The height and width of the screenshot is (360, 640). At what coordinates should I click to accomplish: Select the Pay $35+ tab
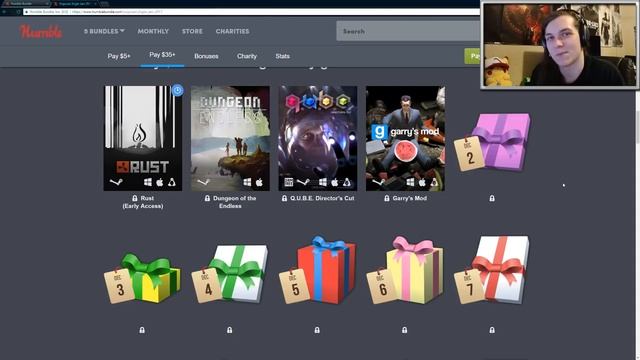click(162, 55)
